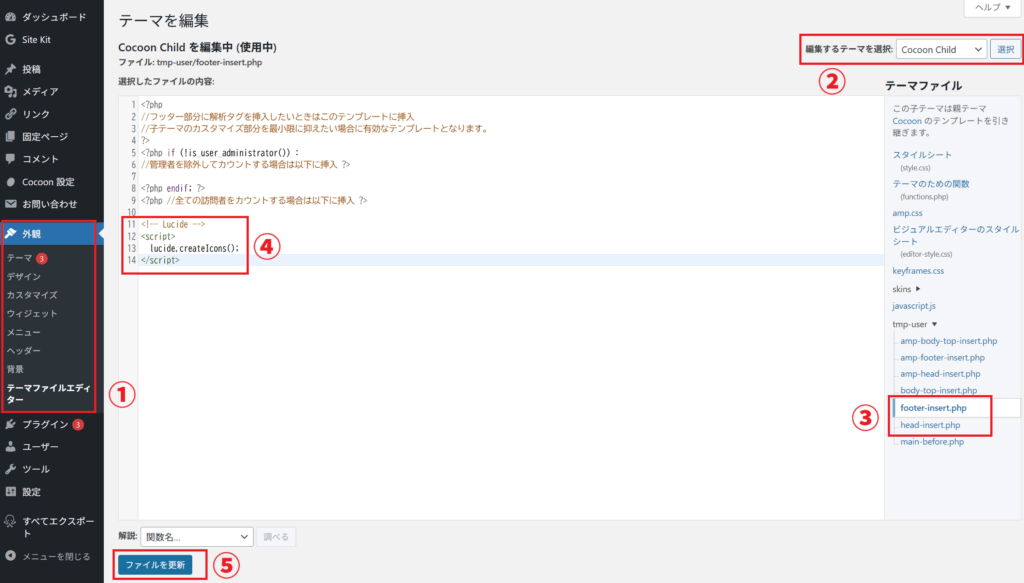Click the pin icon beside 投稿

click(x=10, y=69)
